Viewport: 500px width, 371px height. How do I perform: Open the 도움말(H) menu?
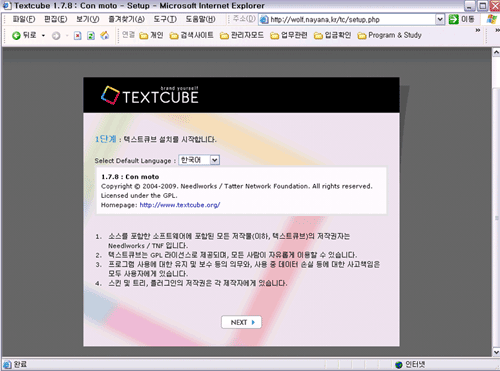click(201, 19)
